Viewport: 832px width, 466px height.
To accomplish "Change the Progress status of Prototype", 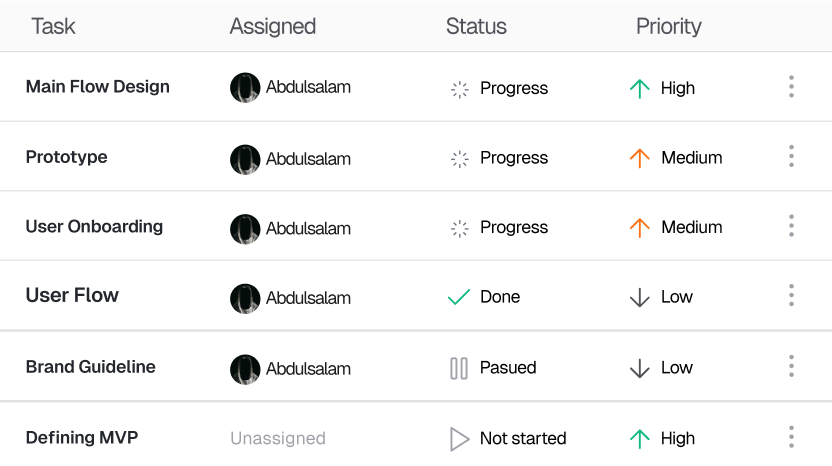I will [x=513, y=158].
